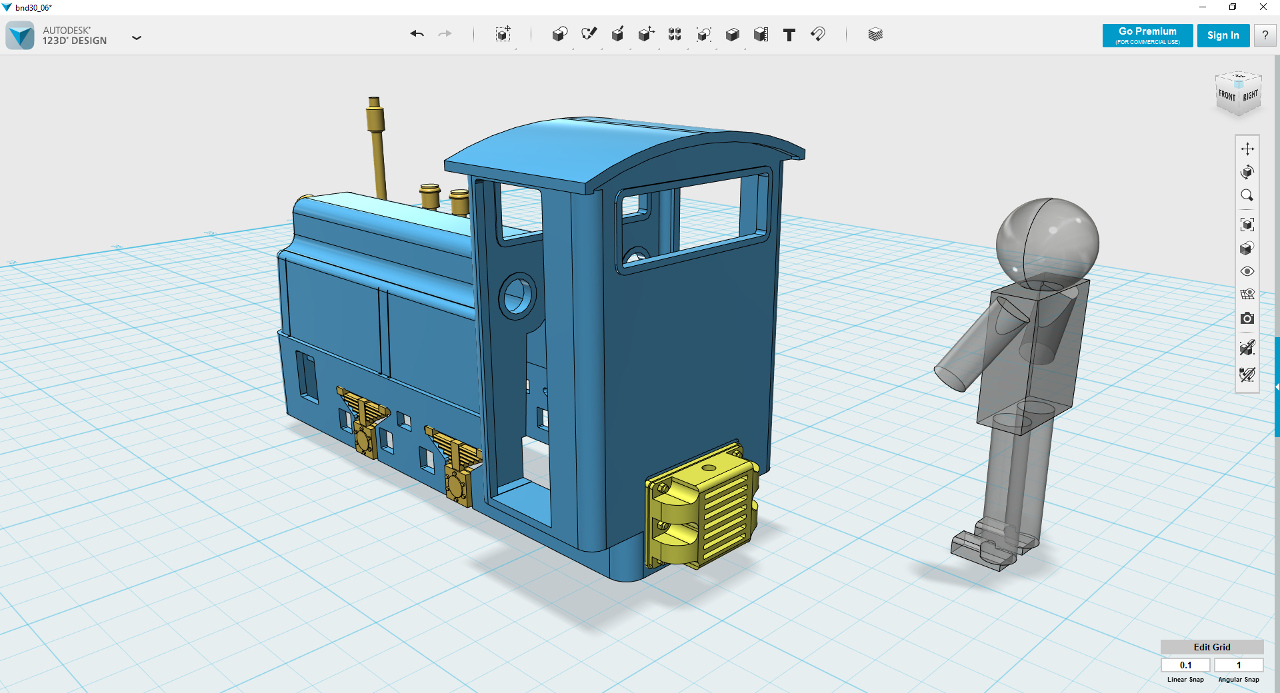1280x693 pixels.
Task: Undo the last action
Action: coord(417,34)
